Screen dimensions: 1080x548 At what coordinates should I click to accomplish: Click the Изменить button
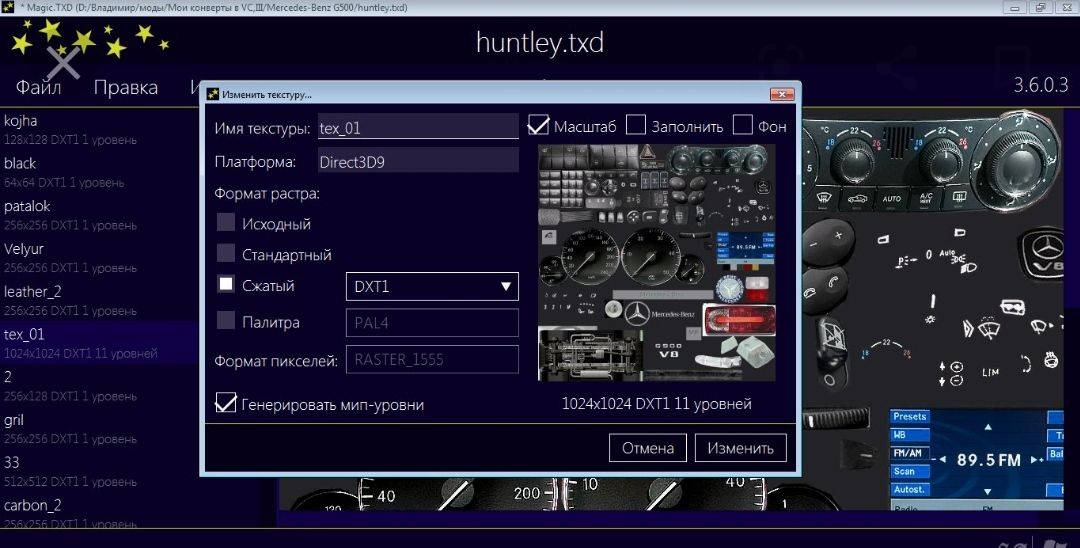pyautogui.click(x=740, y=448)
